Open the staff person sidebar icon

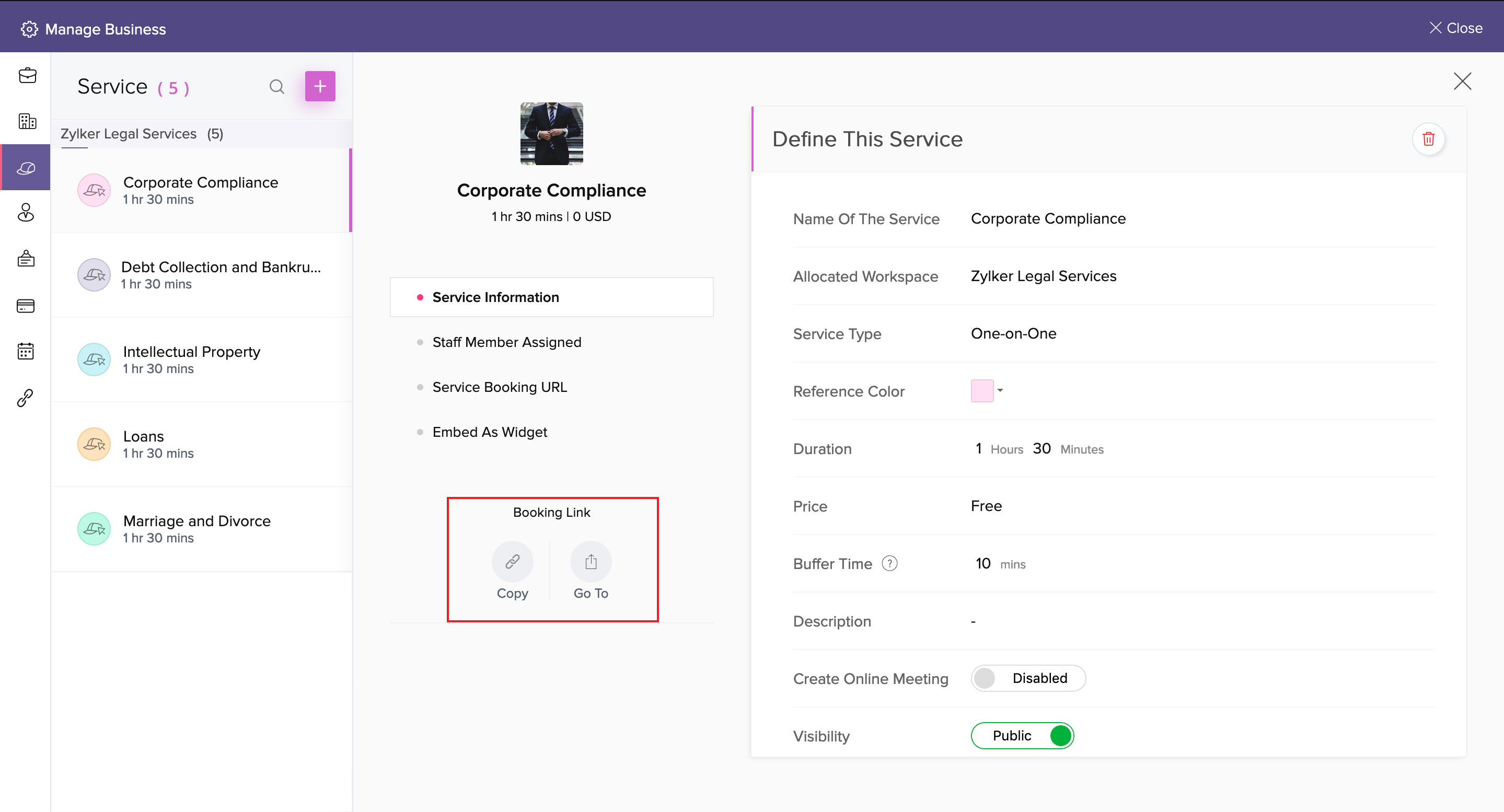coord(26,213)
